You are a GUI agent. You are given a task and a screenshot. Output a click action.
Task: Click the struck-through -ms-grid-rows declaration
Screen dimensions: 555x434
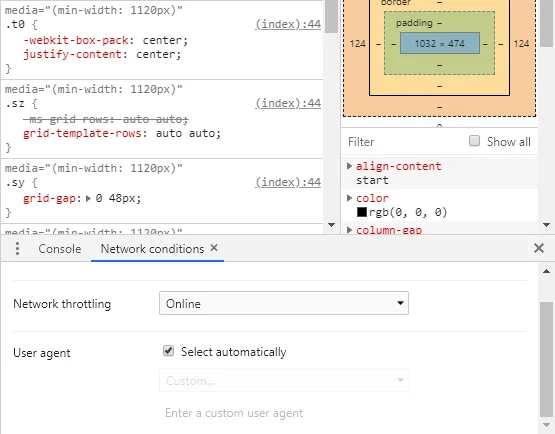[x=105, y=119]
